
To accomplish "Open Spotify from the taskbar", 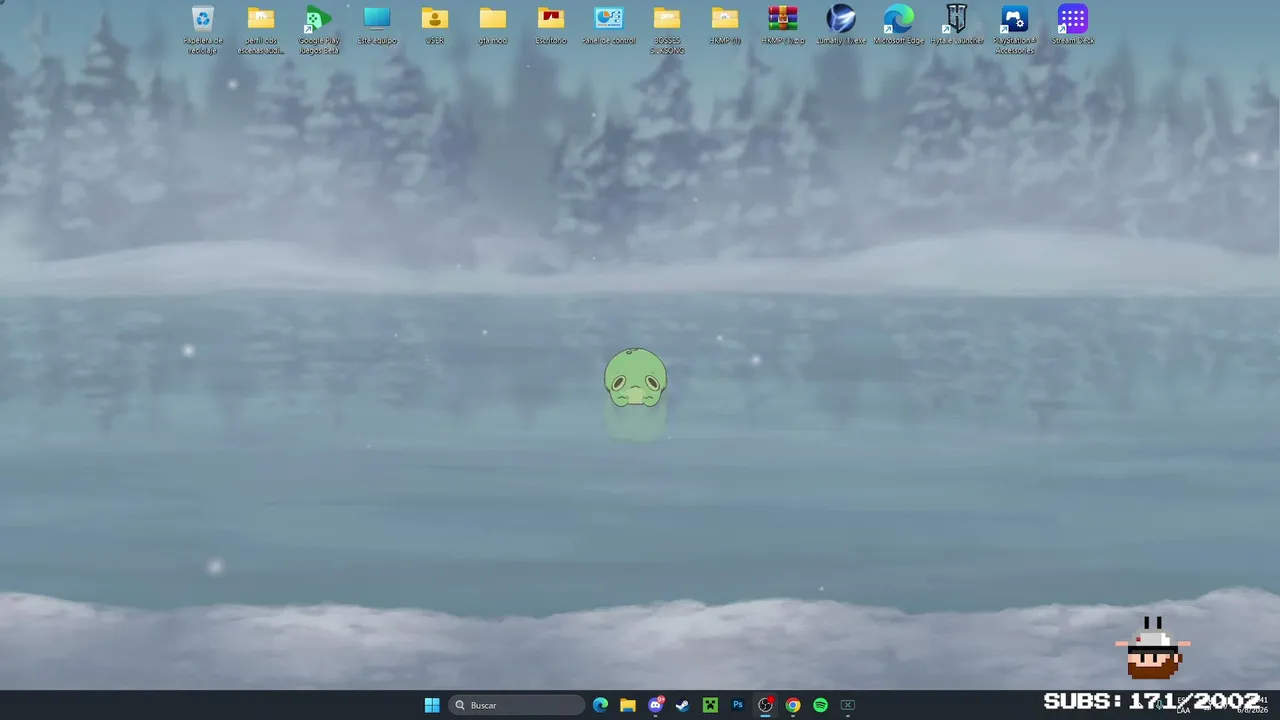I will tap(820, 705).
